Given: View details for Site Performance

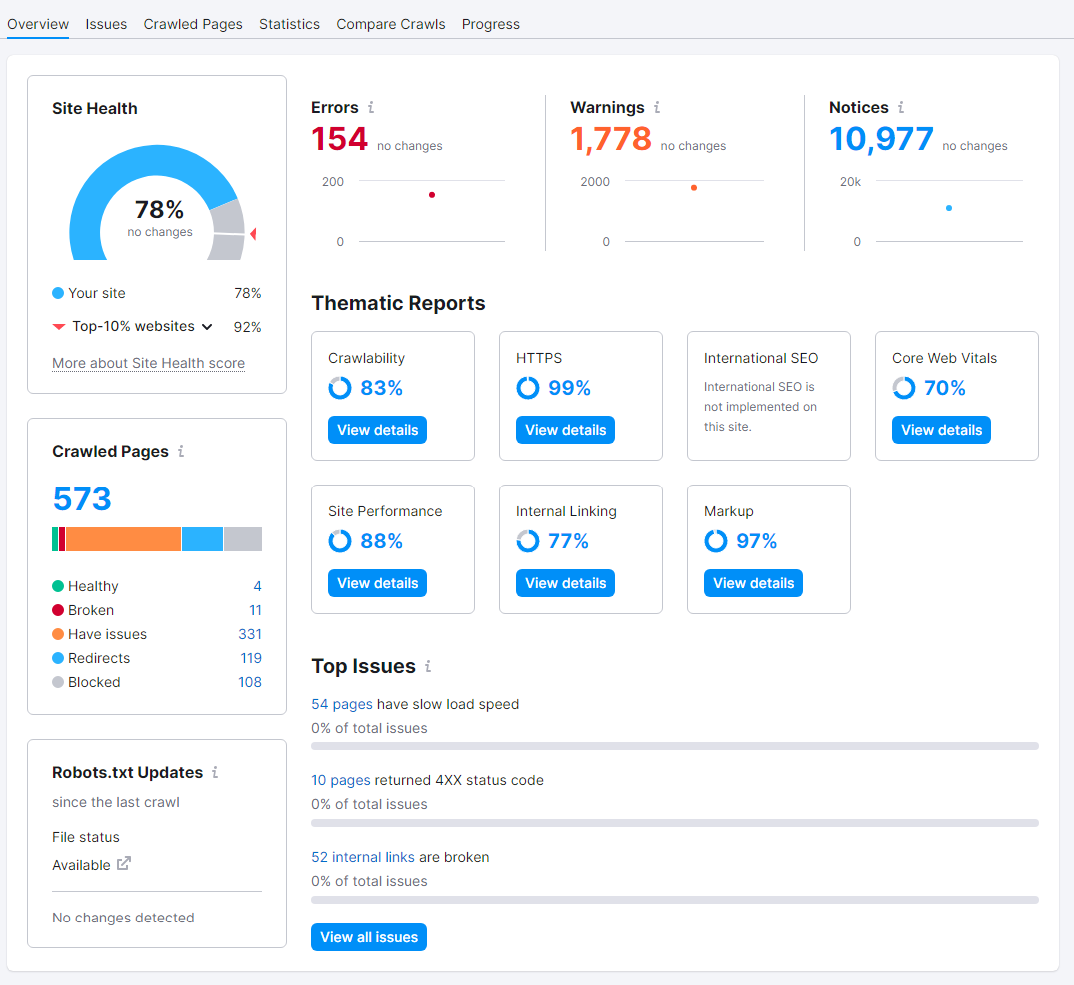Looking at the screenshot, I should 377,583.
